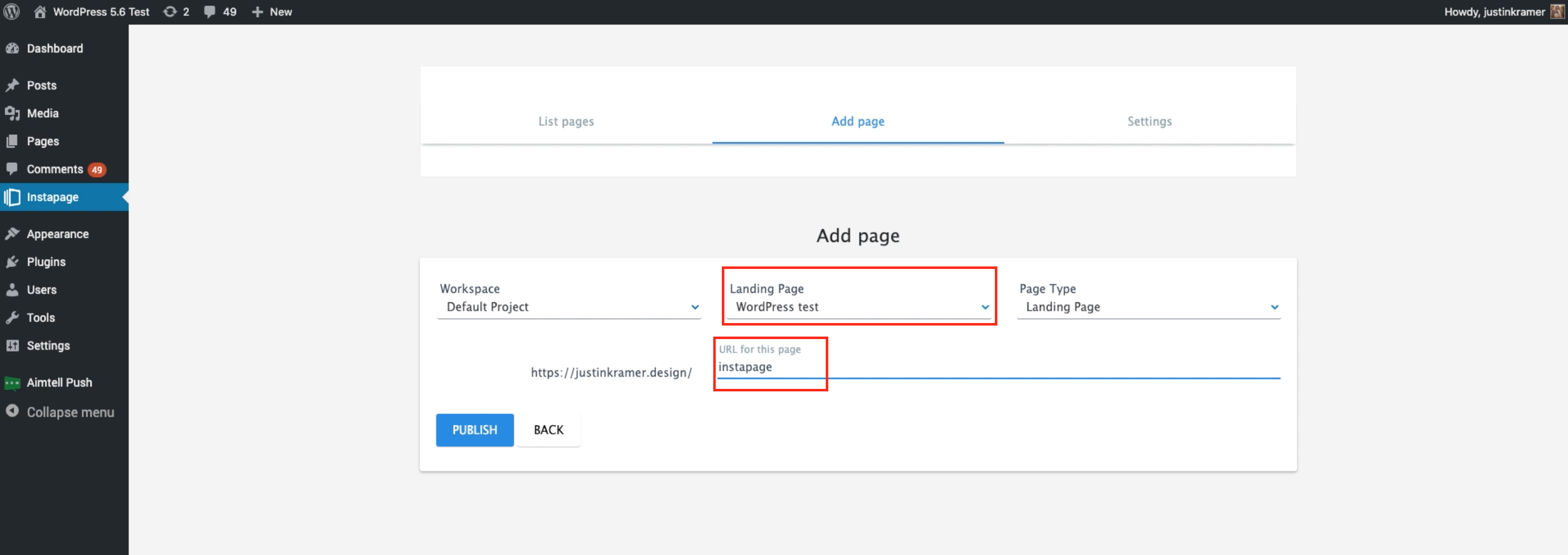
Task: Open the Dashboard gauge icon in the sidebar
Action: (12, 49)
